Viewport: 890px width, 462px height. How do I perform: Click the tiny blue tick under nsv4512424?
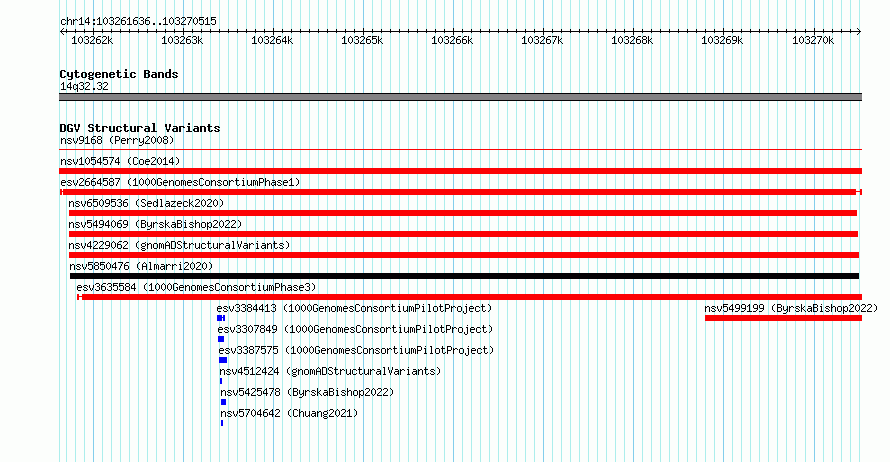(221, 381)
